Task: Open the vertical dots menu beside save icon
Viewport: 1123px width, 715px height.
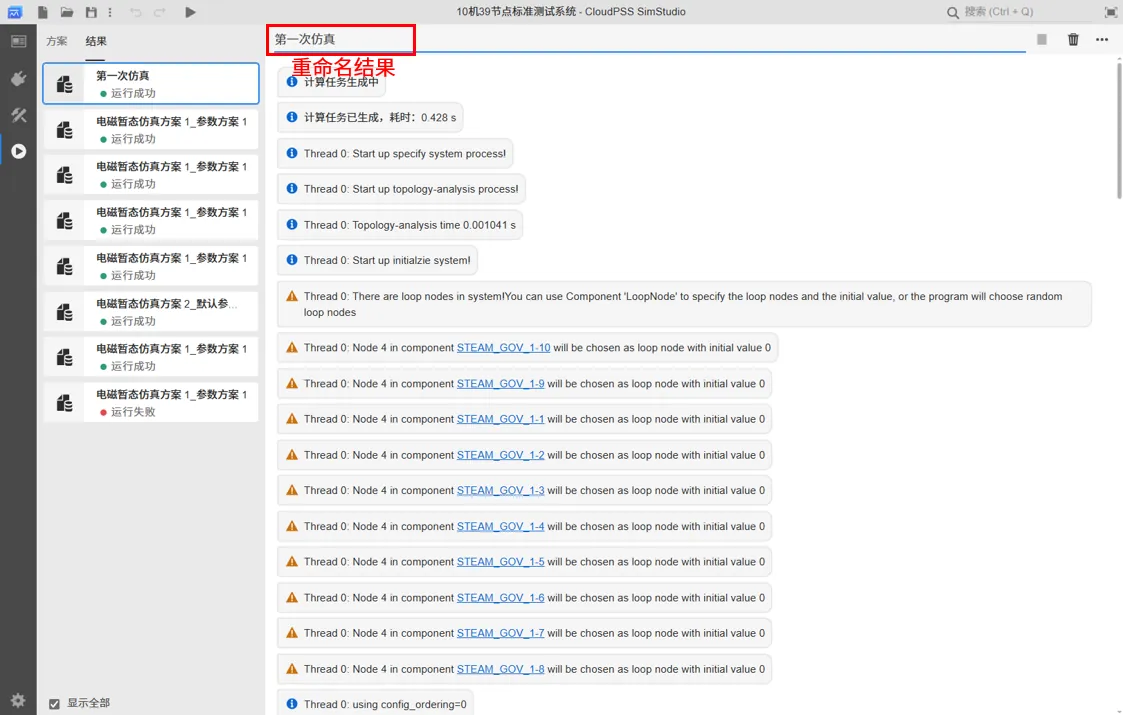Action: click(x=110, y=12)
